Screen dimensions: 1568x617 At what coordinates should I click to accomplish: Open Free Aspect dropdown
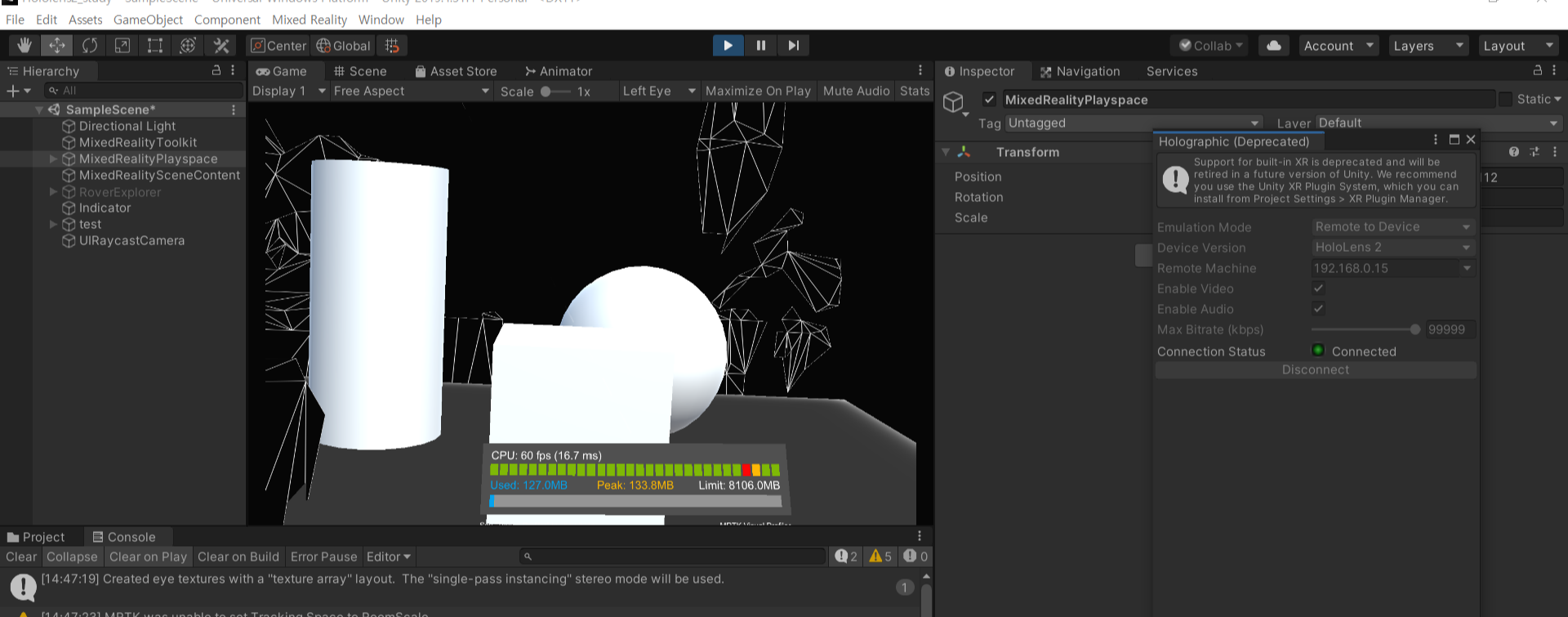pos(411,91)
